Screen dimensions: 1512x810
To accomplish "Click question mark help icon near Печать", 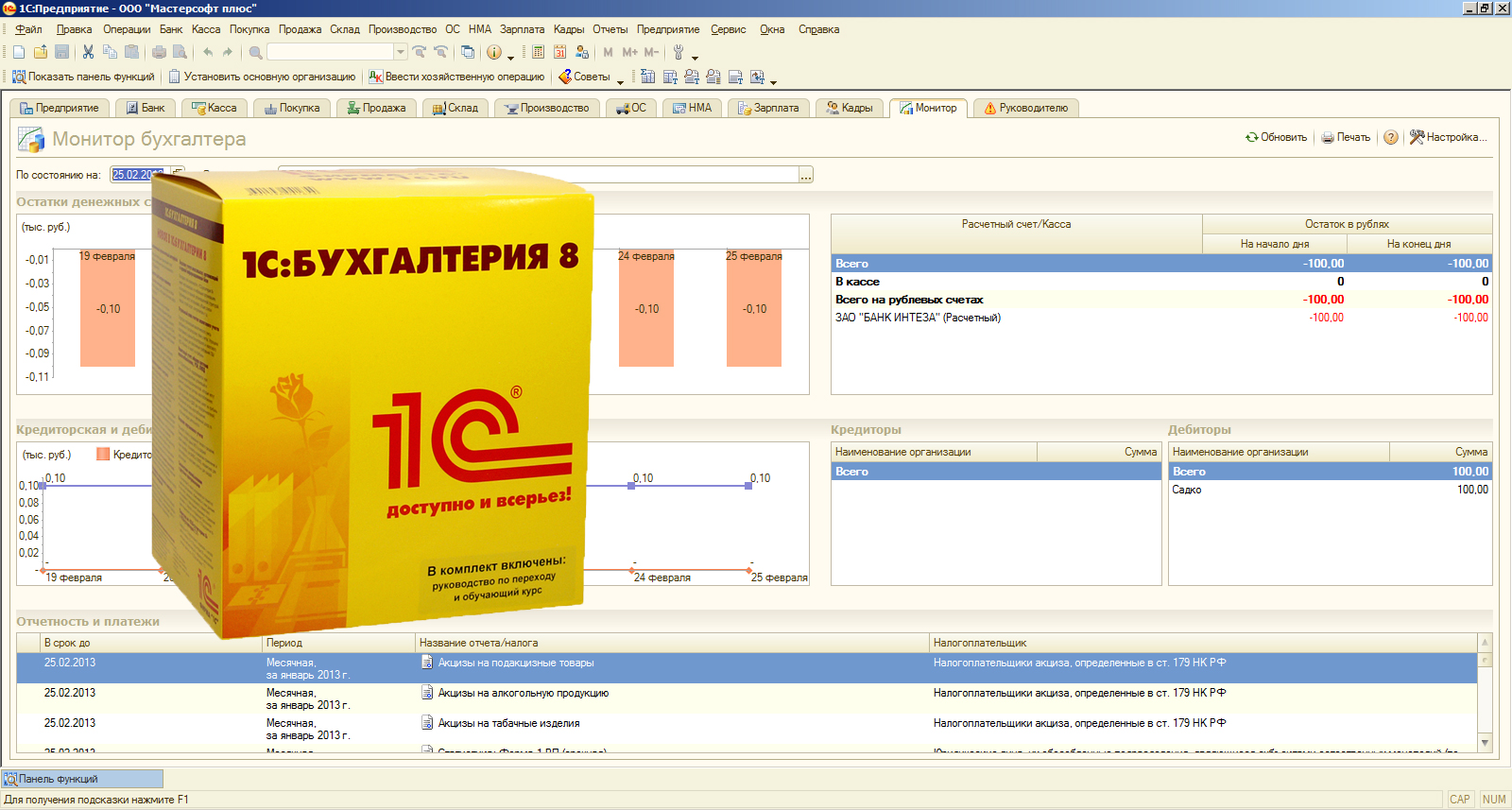I will coord(1391,137).
